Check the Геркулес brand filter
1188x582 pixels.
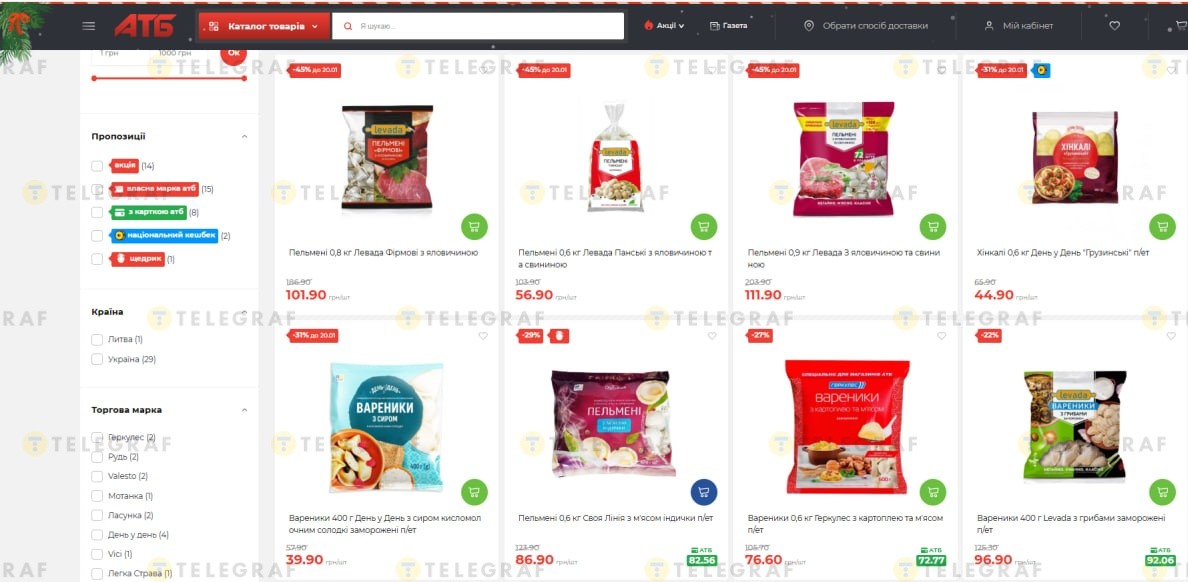pyautogui.click(x=97, y=437)
